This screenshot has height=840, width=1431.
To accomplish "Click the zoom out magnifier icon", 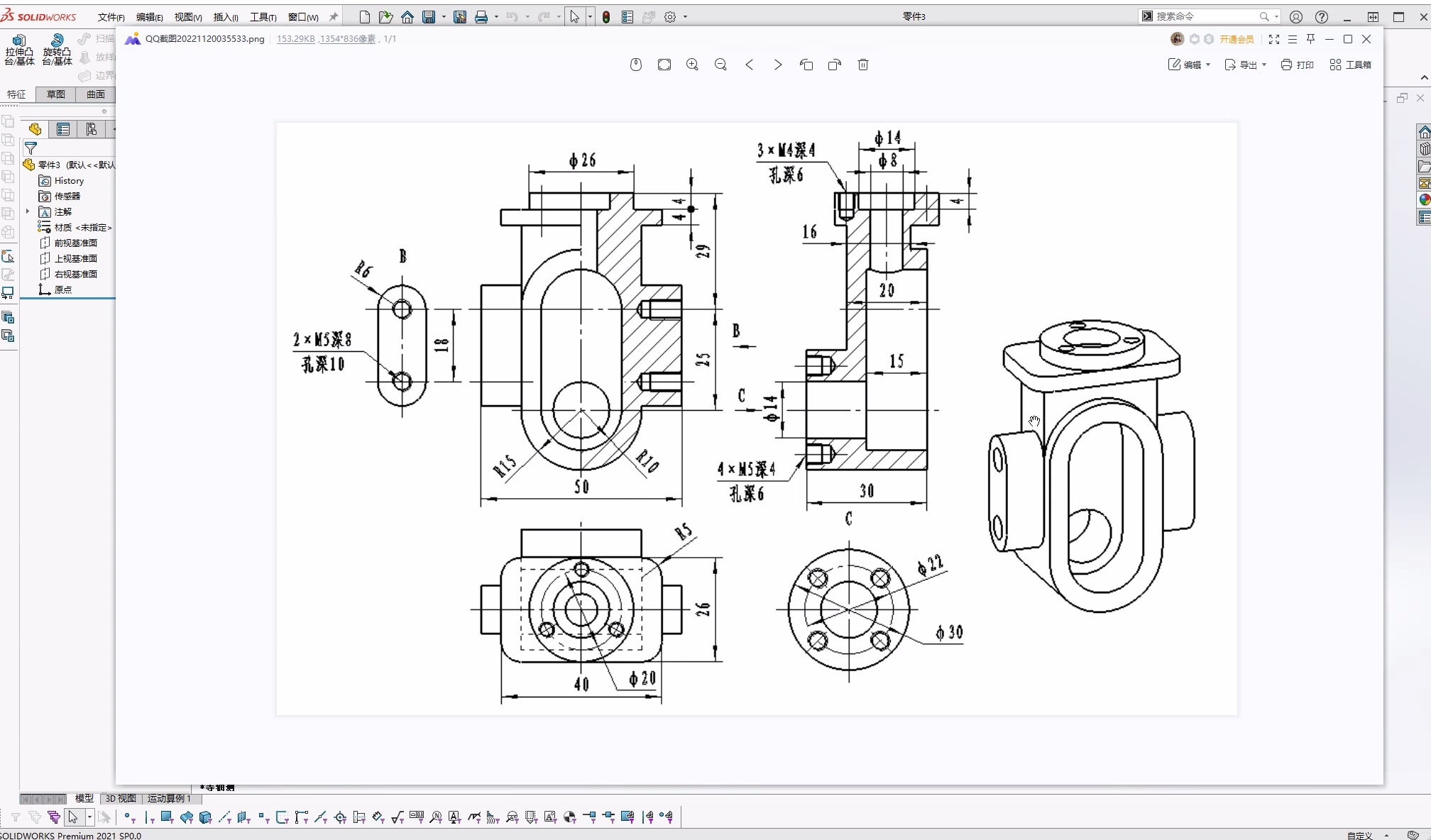I will click(720, 65).
